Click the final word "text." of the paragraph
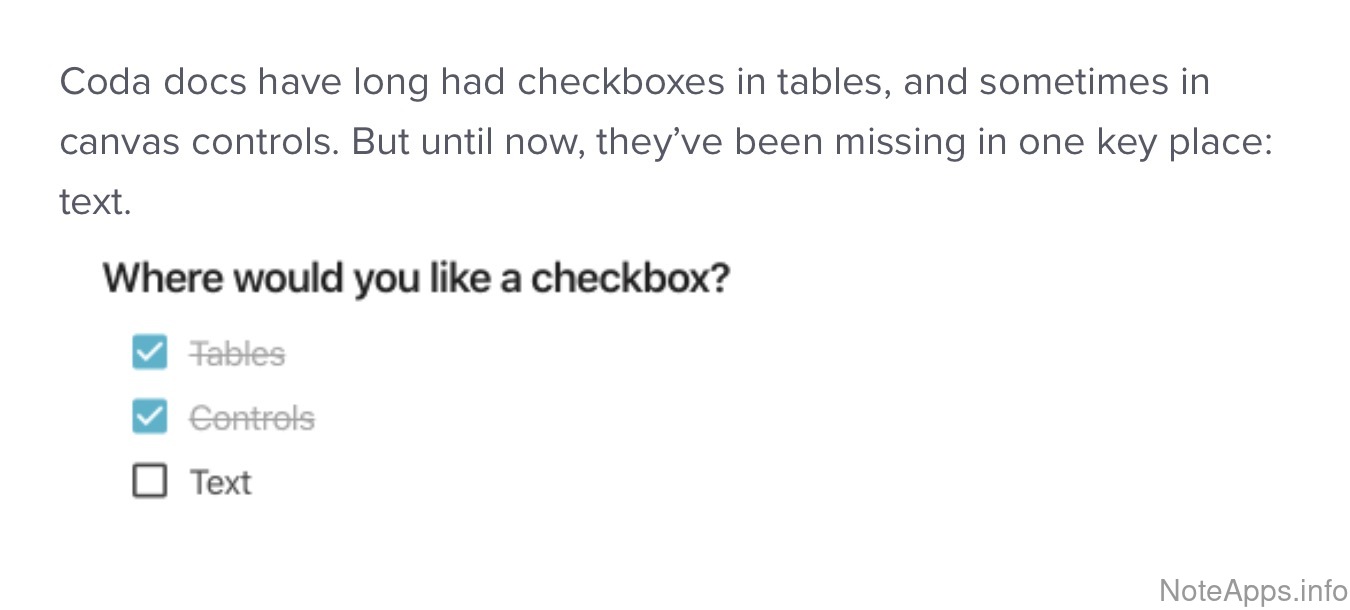1350x610 pixels. (95, 203)
